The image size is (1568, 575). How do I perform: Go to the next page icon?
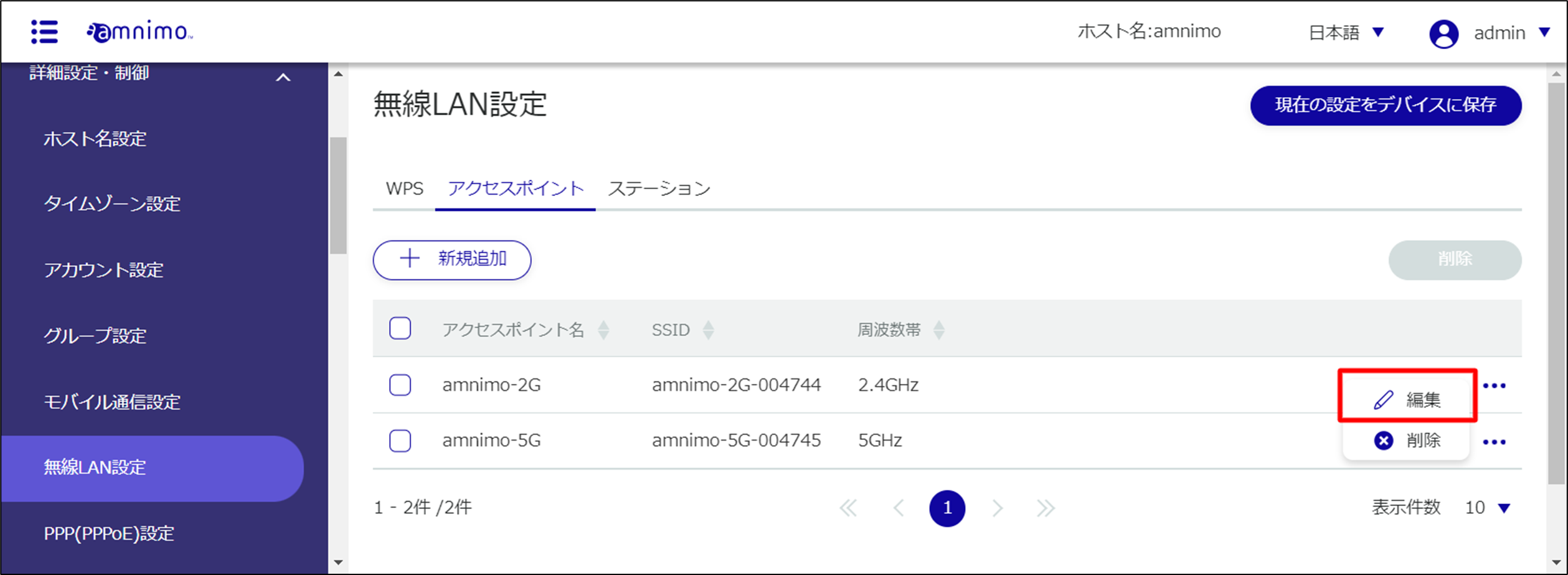pos(997,508)
